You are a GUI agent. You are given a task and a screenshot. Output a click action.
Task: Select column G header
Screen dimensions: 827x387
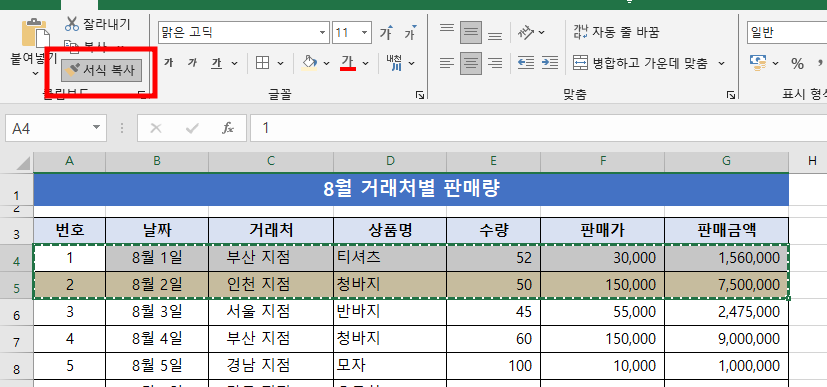726,162
